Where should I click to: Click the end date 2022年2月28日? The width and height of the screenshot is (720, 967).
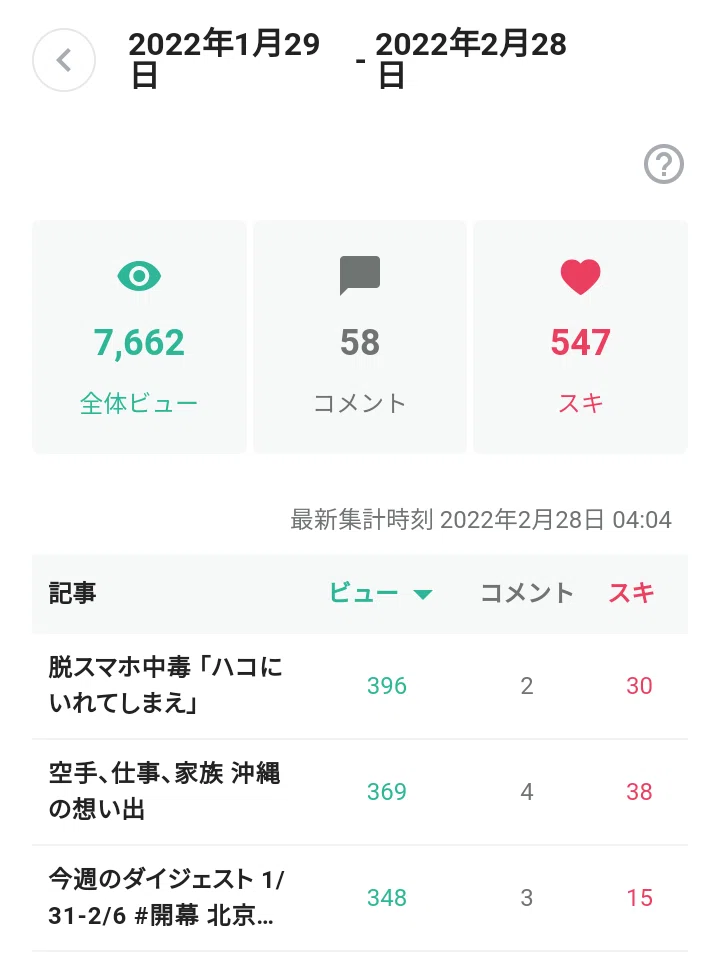pos(471,60)
